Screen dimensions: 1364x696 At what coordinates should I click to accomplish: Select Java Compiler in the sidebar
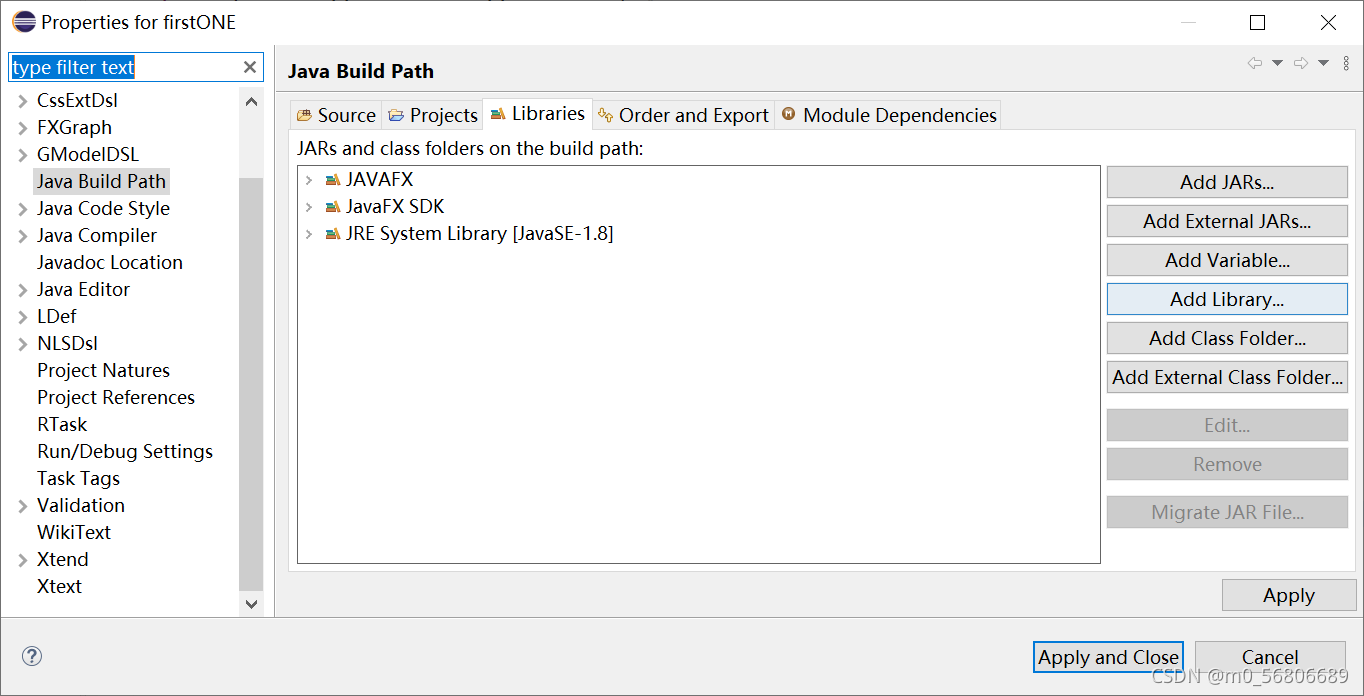click(x=96, y=235)
